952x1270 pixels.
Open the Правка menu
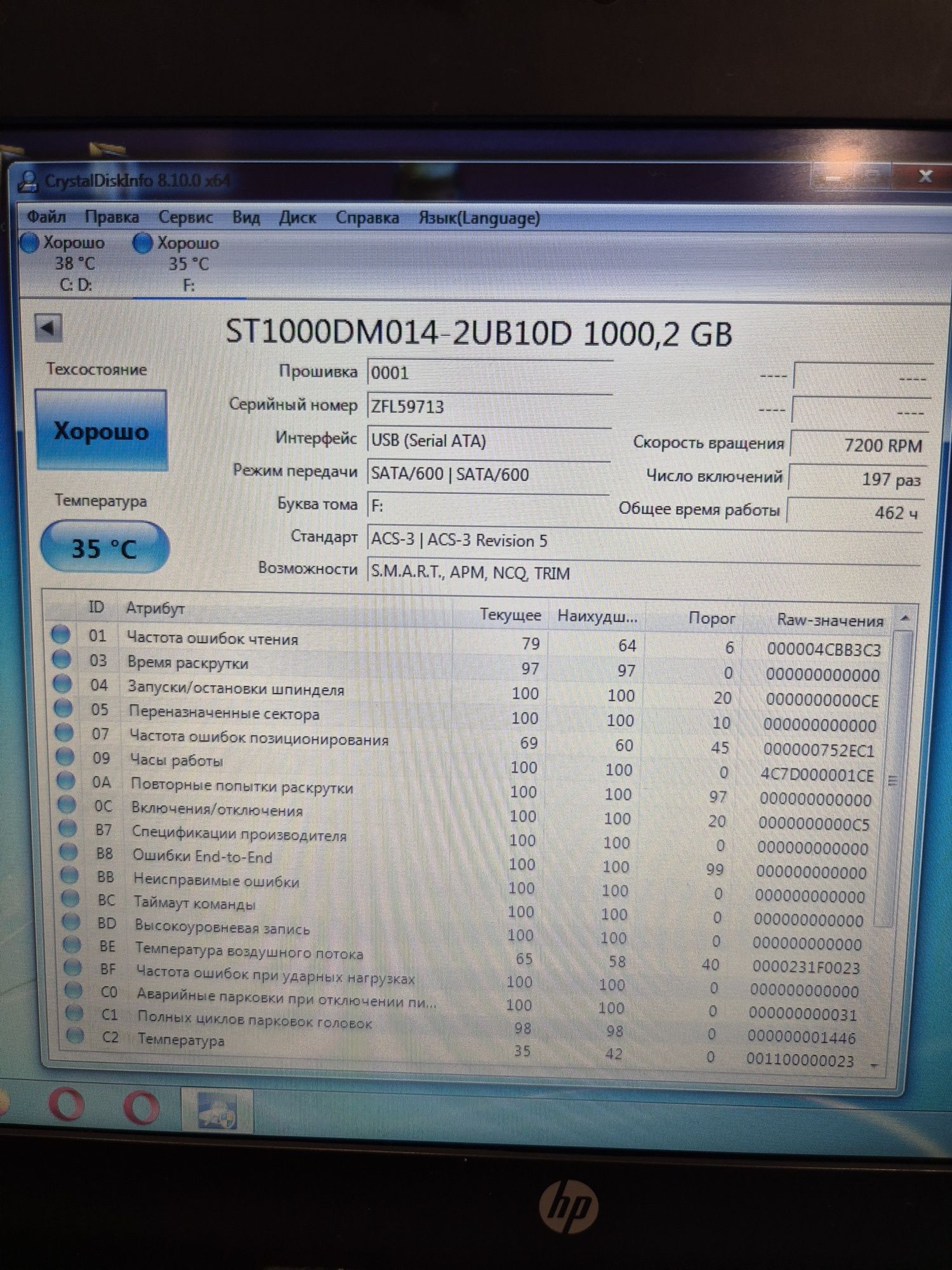(112, 217)
